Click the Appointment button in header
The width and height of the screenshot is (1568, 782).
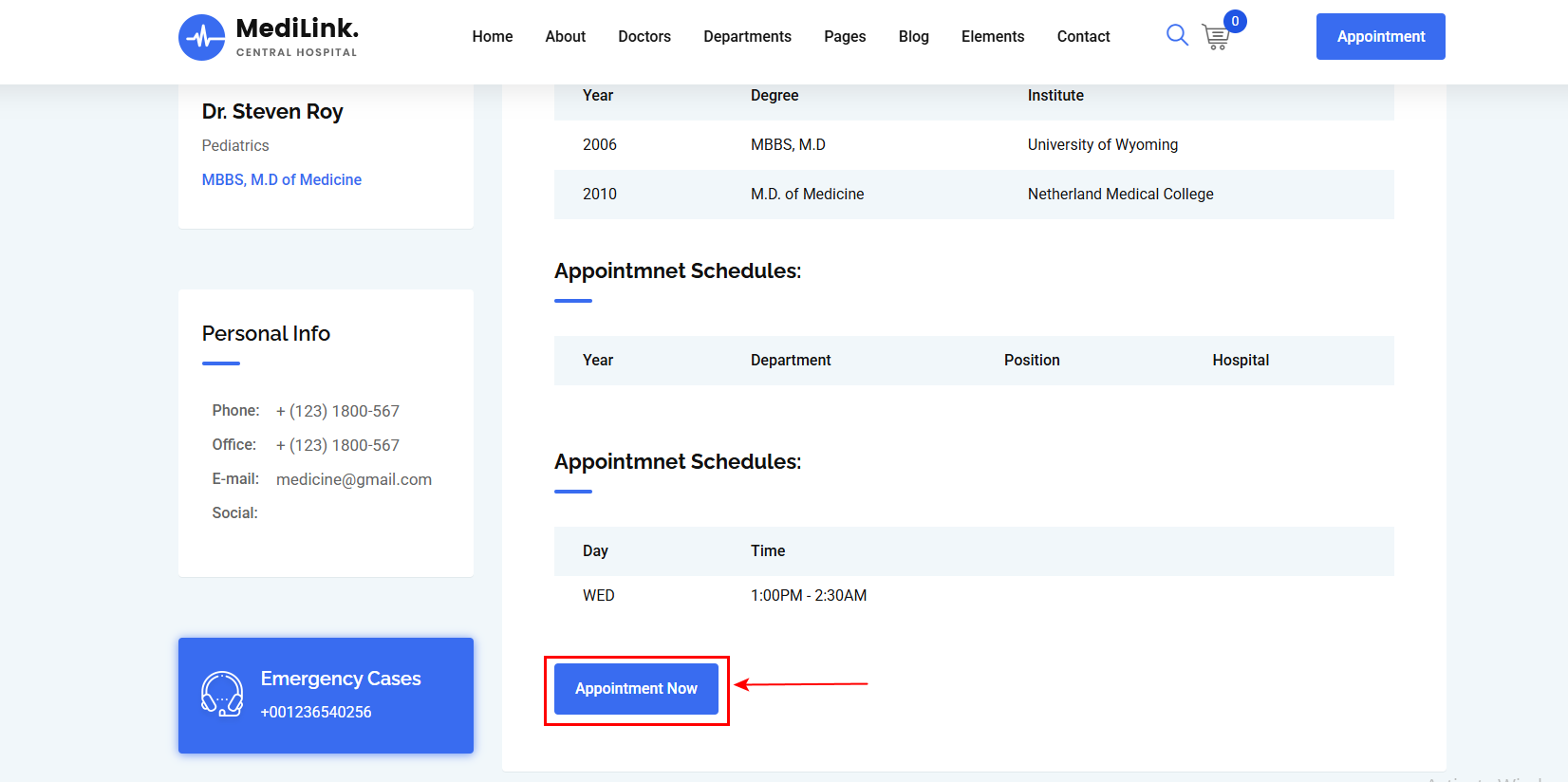(1381, 36)
